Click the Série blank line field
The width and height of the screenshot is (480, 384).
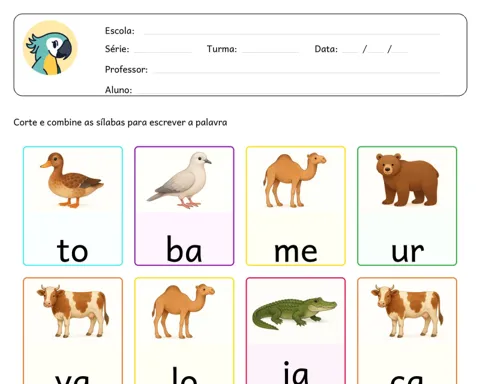point(163,50)
